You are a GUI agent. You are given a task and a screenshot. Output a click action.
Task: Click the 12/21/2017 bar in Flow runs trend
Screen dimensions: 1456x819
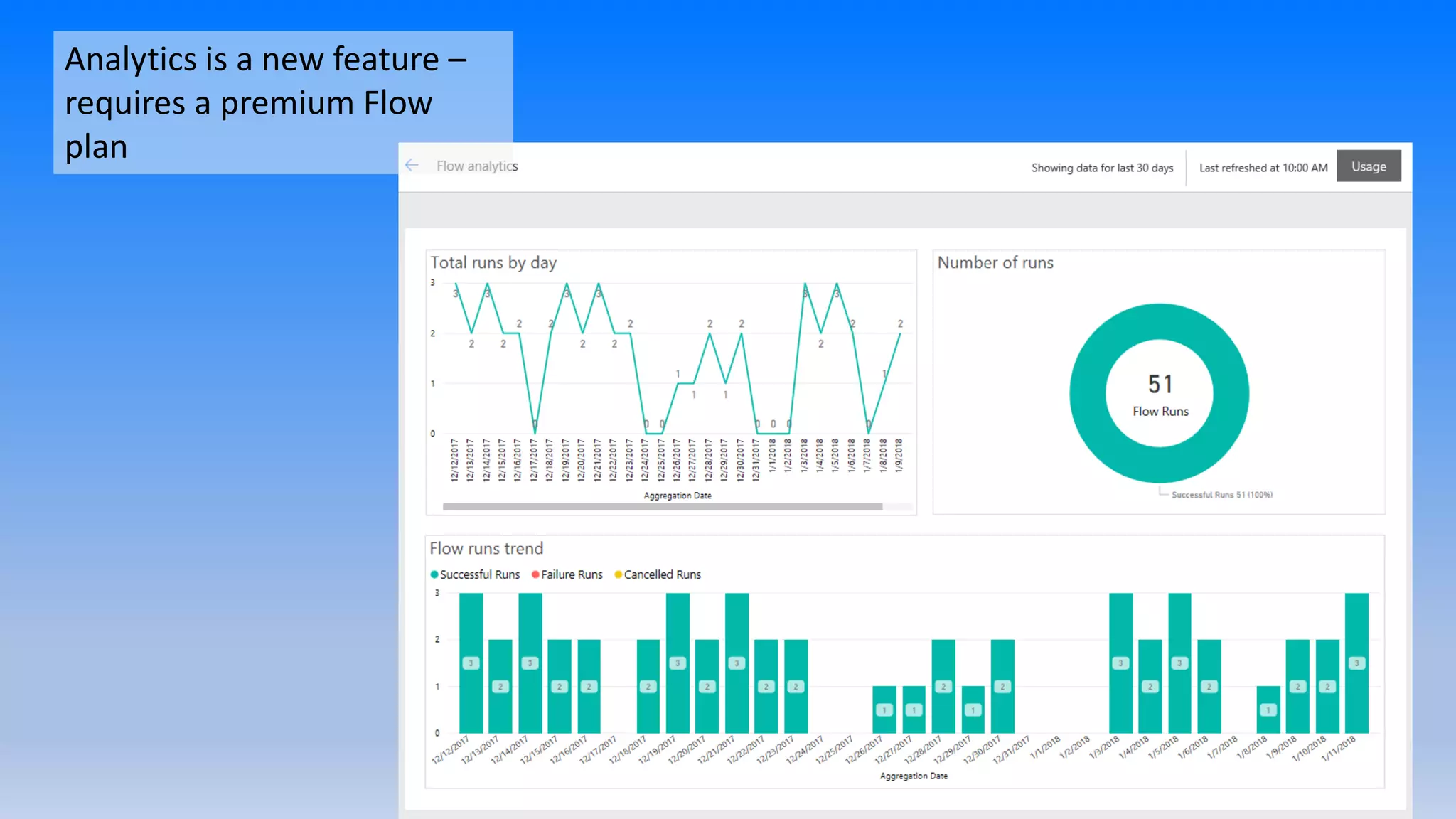pyautogui.click(x=737, y=663)
